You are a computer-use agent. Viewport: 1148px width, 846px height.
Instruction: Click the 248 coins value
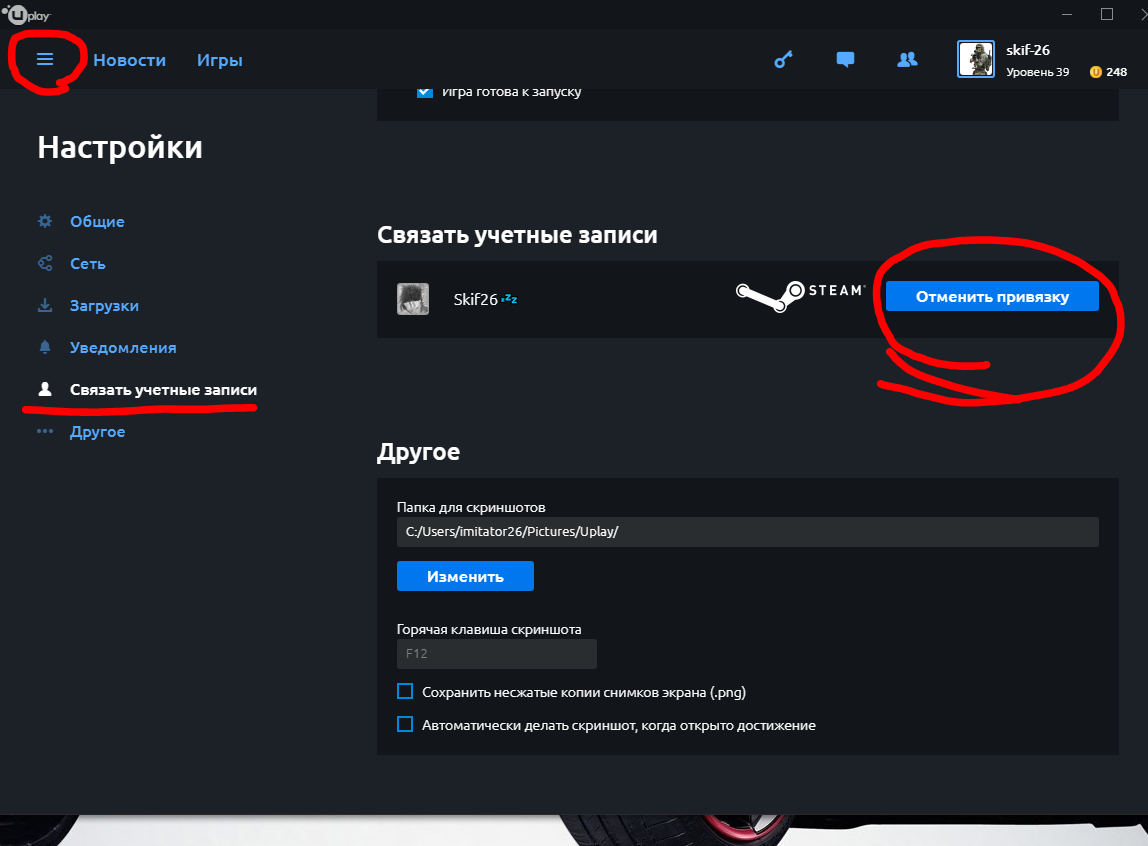click(x=1117, y=72)
